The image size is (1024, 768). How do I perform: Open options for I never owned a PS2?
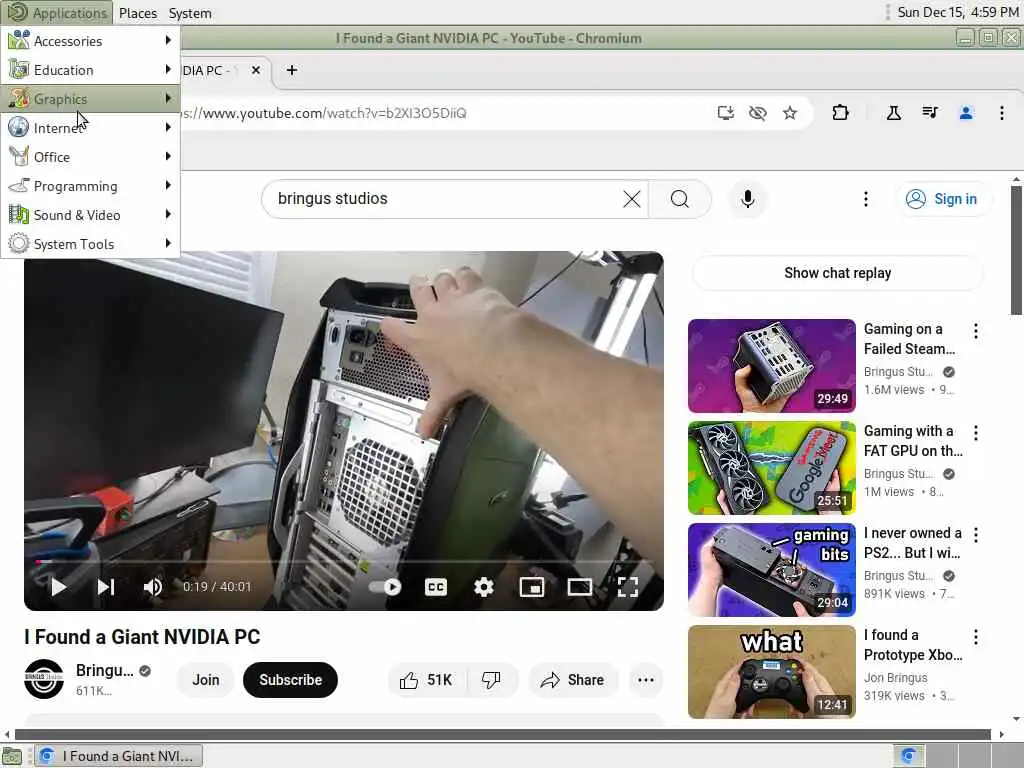(976, 535)
